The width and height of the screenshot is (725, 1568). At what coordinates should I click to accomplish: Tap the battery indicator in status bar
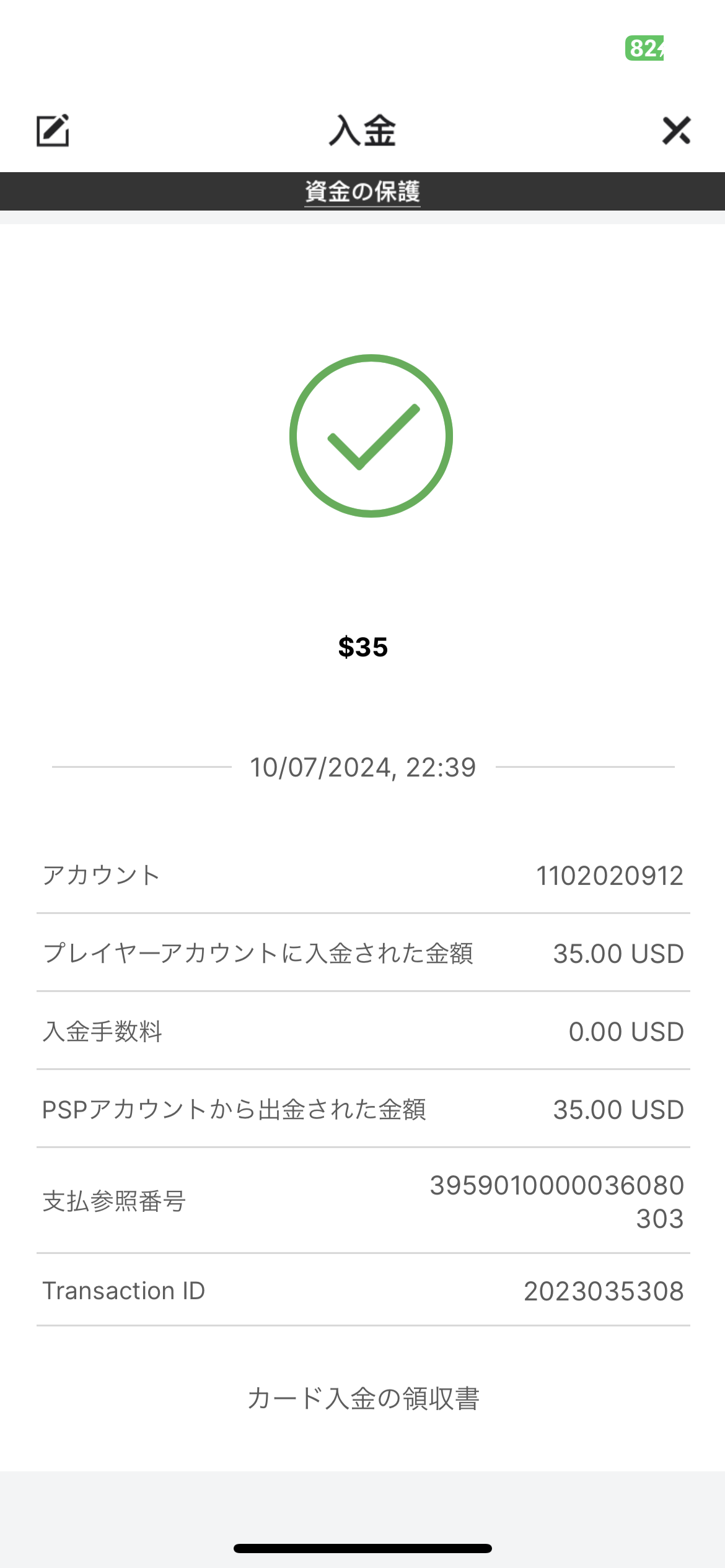[x=644, y=48]
